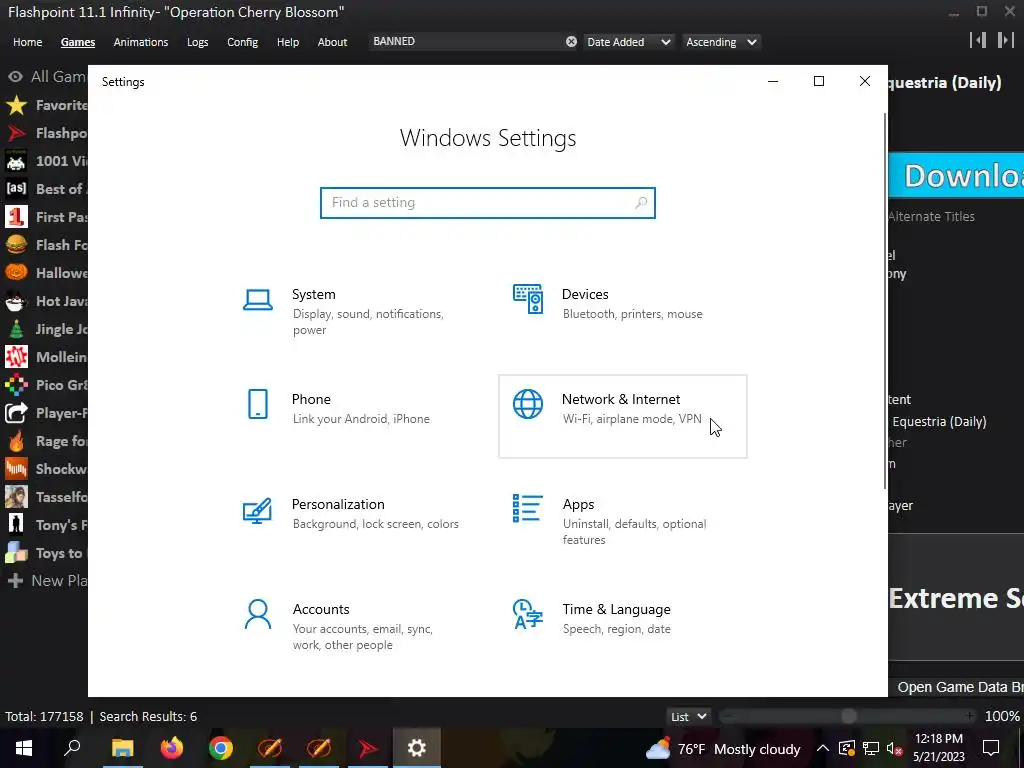Select the Flash burger playlist icon
The image size is (1024, 768).
click(x=16, y=245)
